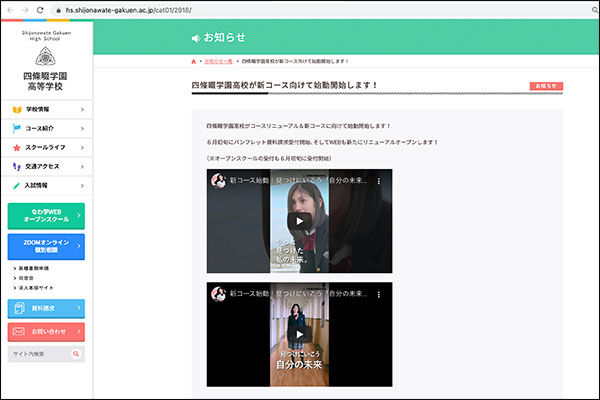Click the red search magnifier in the site search

coord(76,354)
